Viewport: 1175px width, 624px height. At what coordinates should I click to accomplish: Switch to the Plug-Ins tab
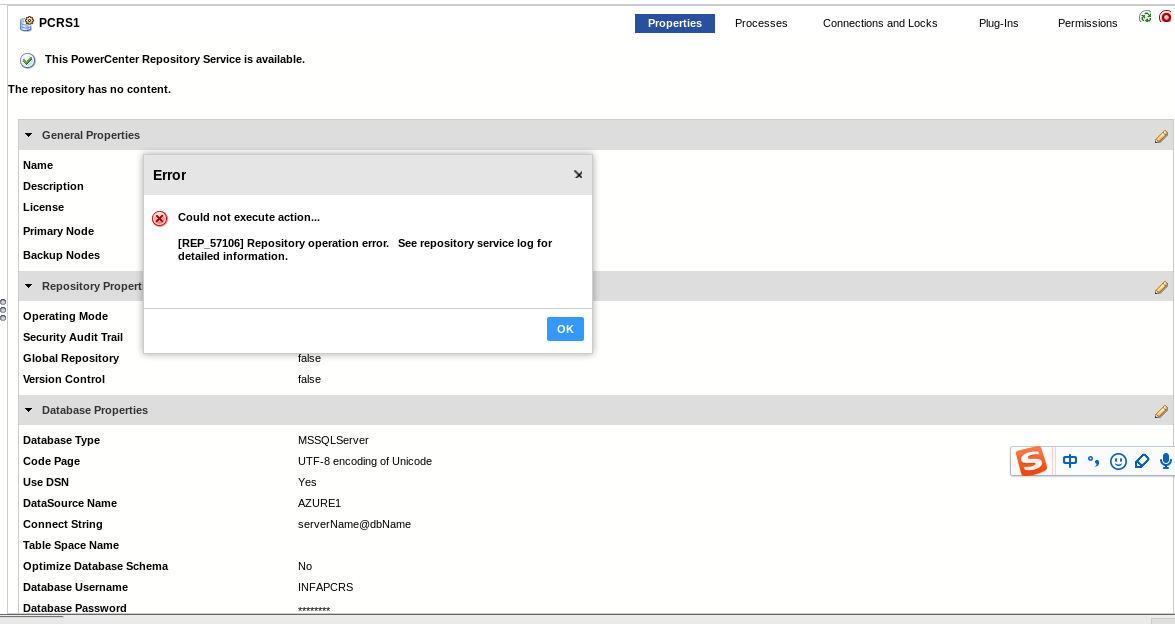tap(998, 23)
